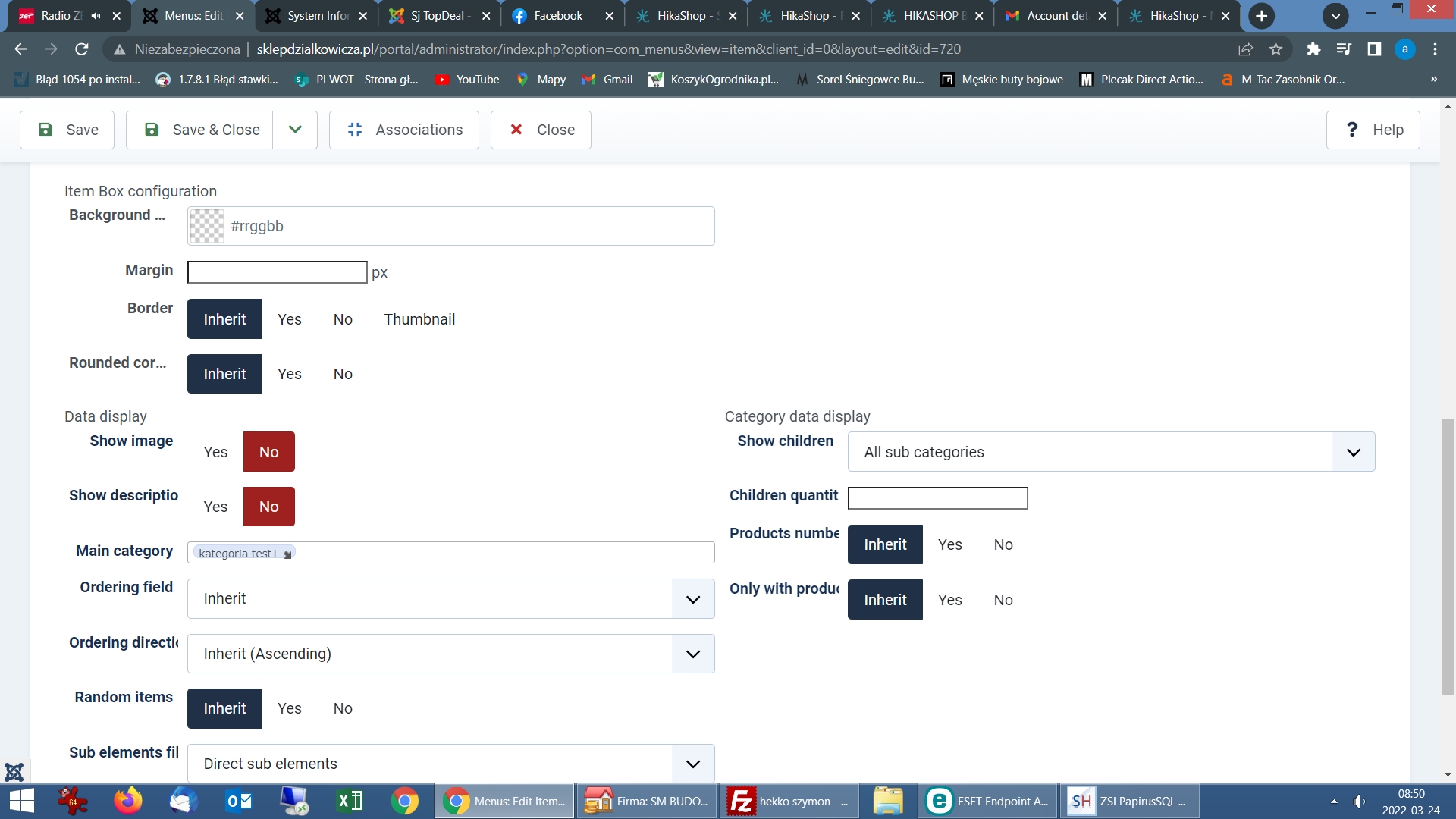Click the Joomla logo icon at bottom-left
Screen dimensions: 1456x819
coord(14,772)
